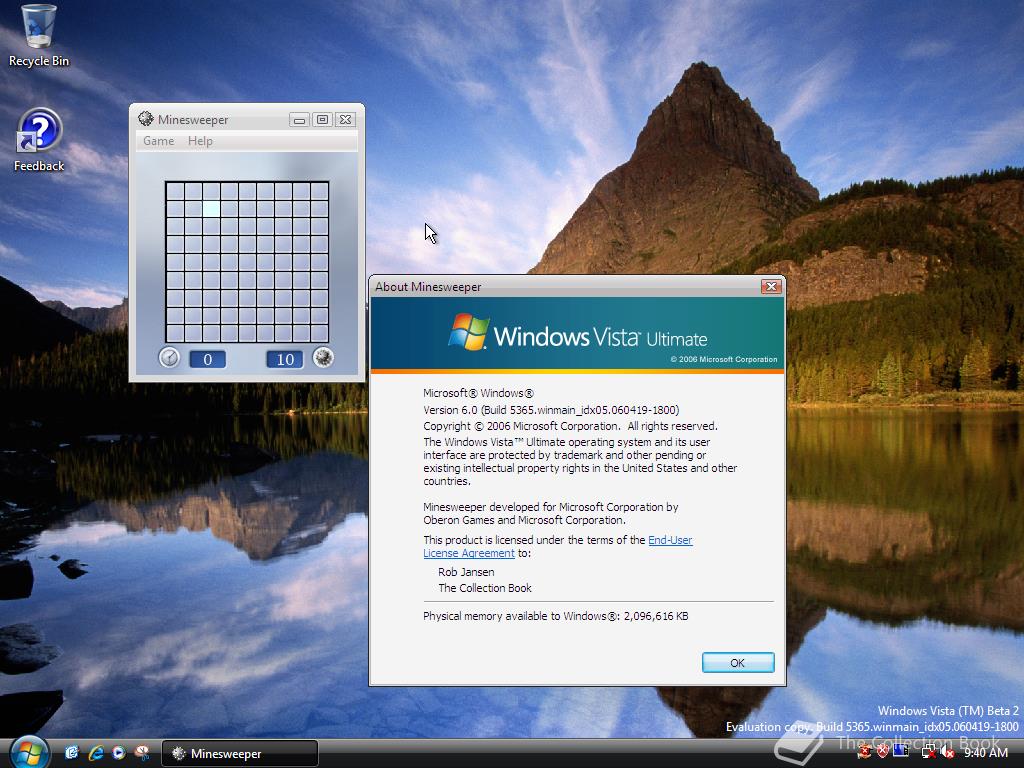Uncover the bottom-right corner Minesweeper cell
Image resolution: width=1024 pixels, height=768 pixels.
[x=319, y=333]
